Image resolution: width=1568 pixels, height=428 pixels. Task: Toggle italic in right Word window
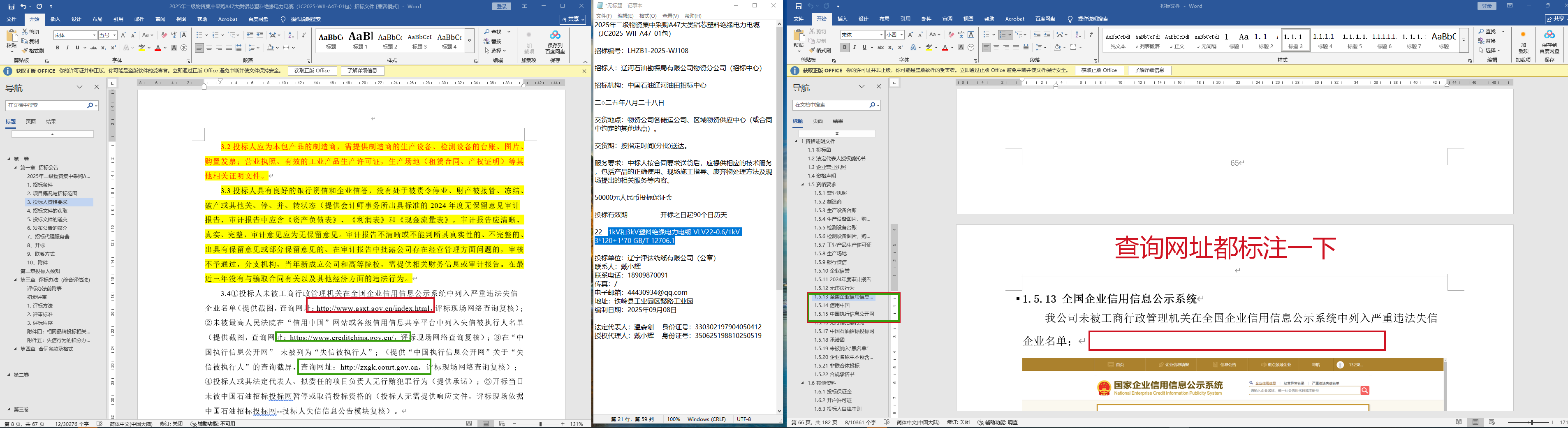[x=855, y=48]
